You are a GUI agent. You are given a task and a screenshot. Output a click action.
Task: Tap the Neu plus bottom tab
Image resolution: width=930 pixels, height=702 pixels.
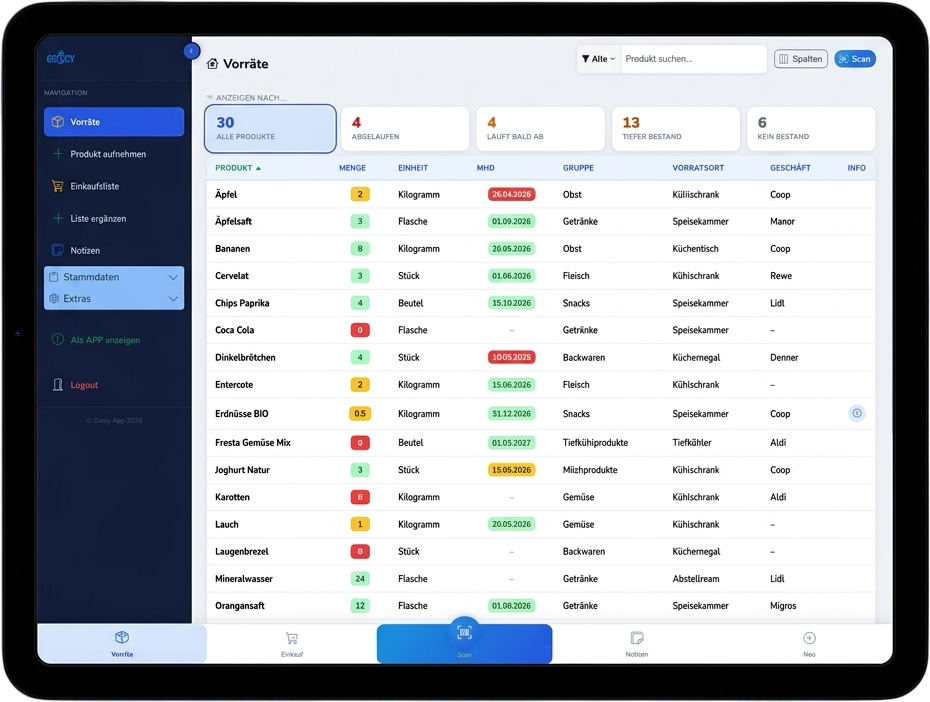tap(809, 644)
